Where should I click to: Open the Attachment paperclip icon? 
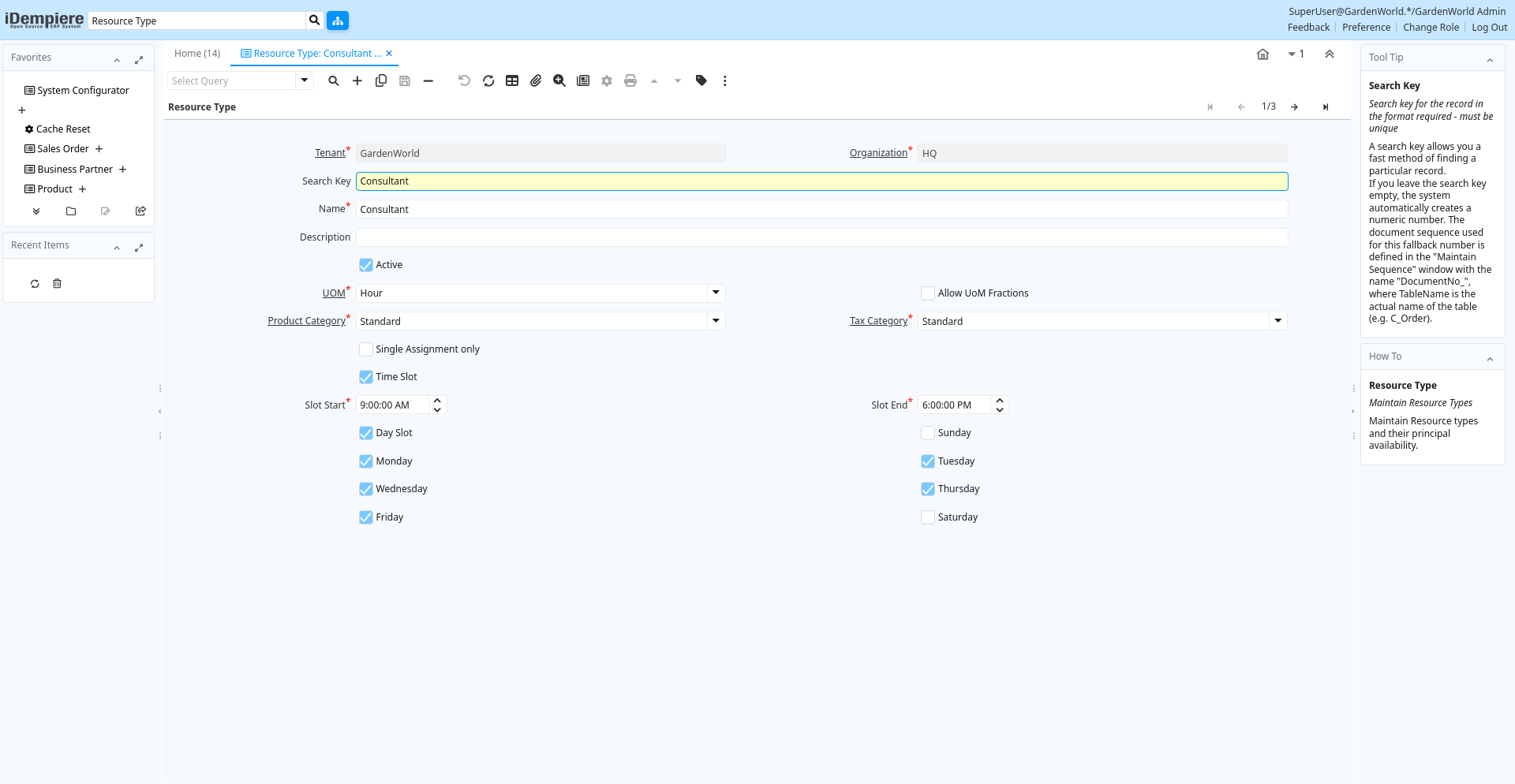click(x=536, y=80)
